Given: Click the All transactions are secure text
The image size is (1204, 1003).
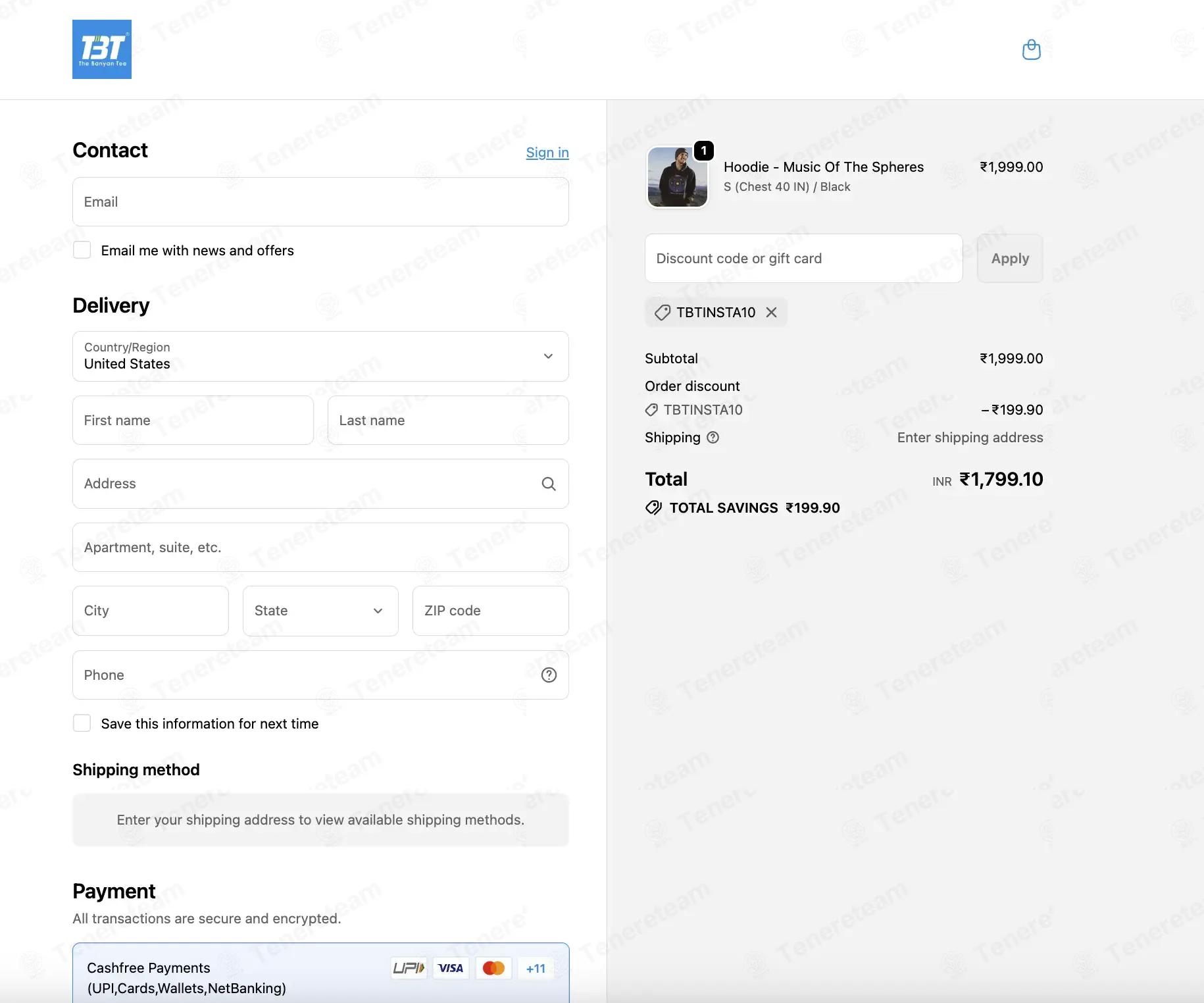Looking at the screenshot, I should point(207,919).
